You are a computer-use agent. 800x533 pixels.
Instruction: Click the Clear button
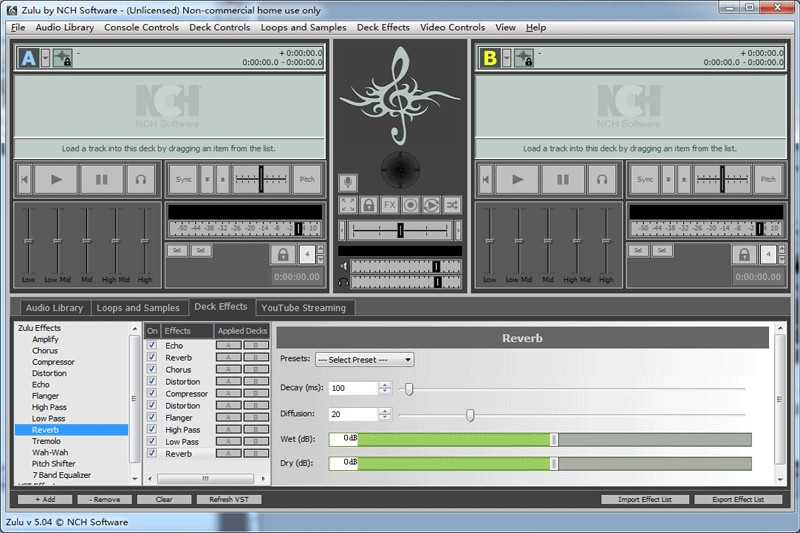pyautogui.click(x=164, y=499)
